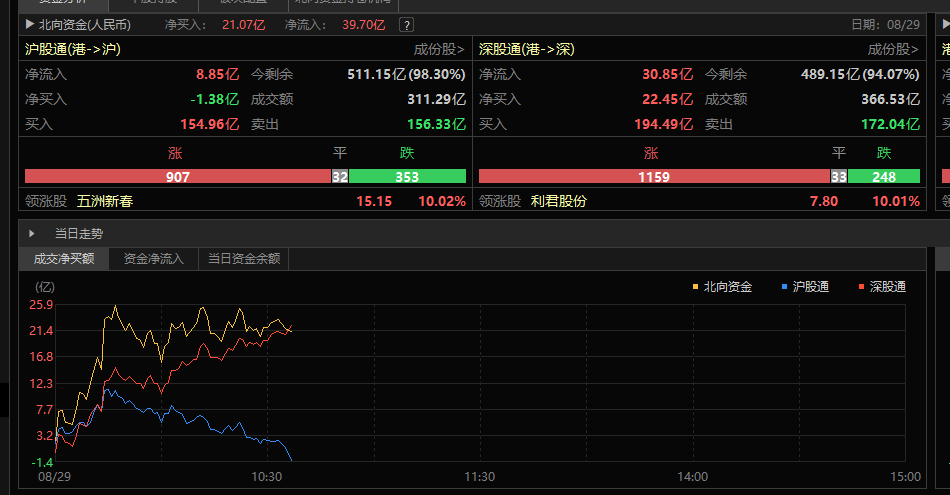The image size is (950, 495).
Task: Click 沪股通 sell amount 156.33亿
Action: tap(436, 124)
